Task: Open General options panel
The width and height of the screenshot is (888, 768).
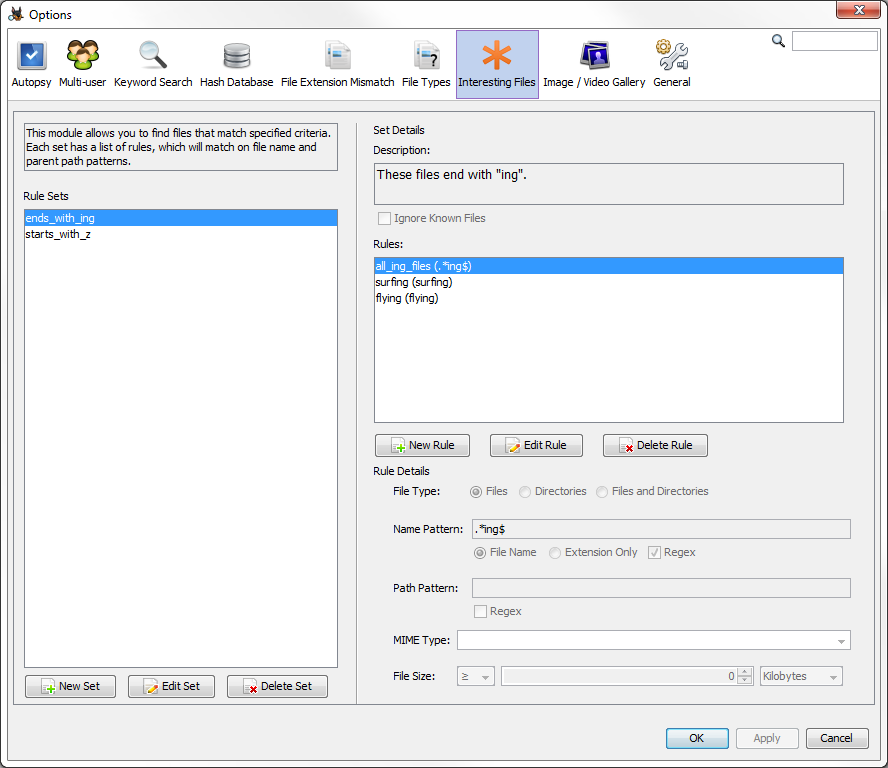Action: point(671,65)
